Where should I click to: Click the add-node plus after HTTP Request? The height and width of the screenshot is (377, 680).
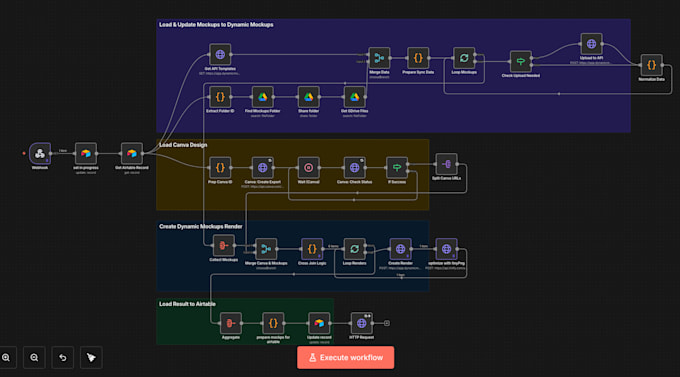coord(387,323)
